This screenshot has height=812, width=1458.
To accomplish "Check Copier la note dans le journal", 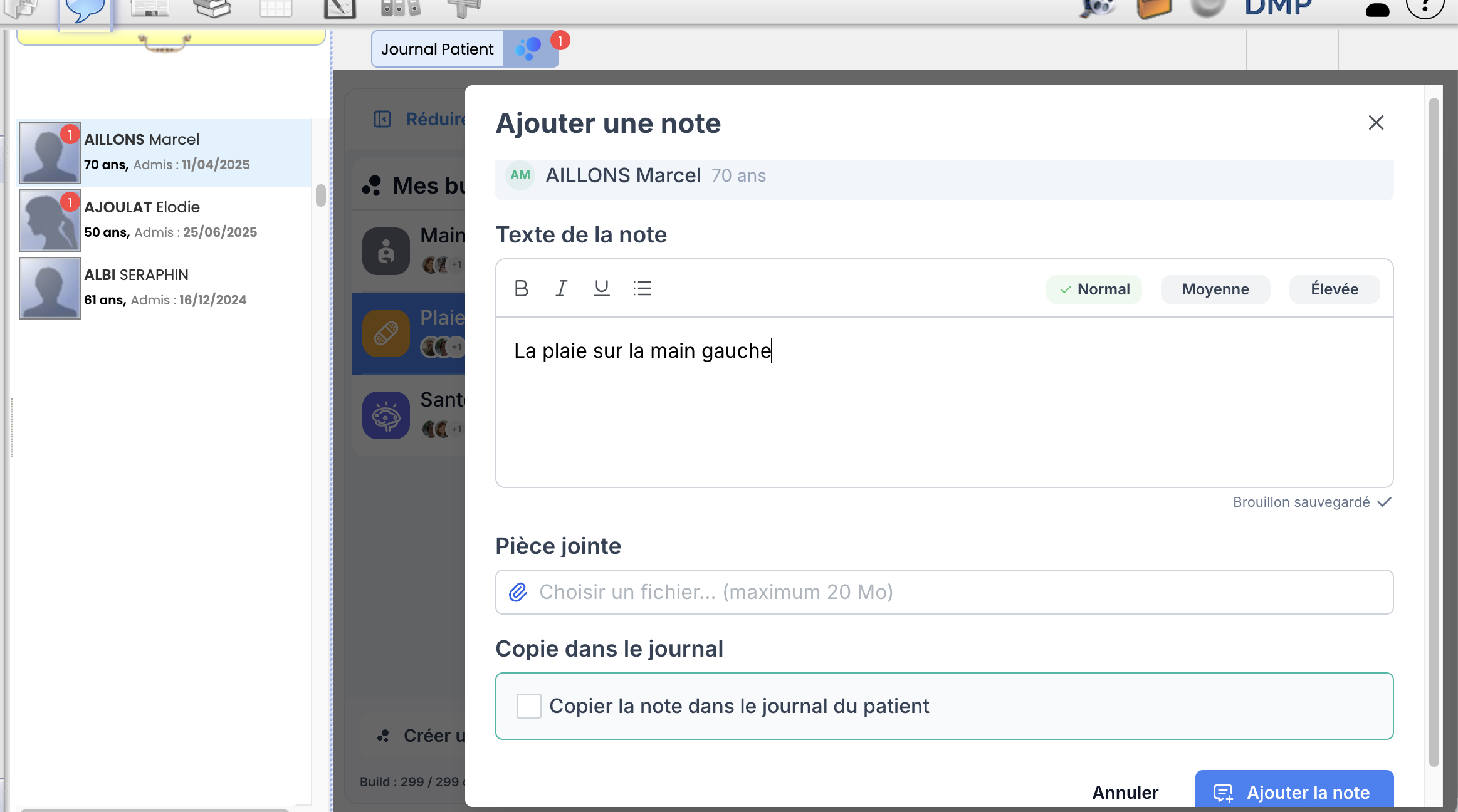I will click(528, 706).
